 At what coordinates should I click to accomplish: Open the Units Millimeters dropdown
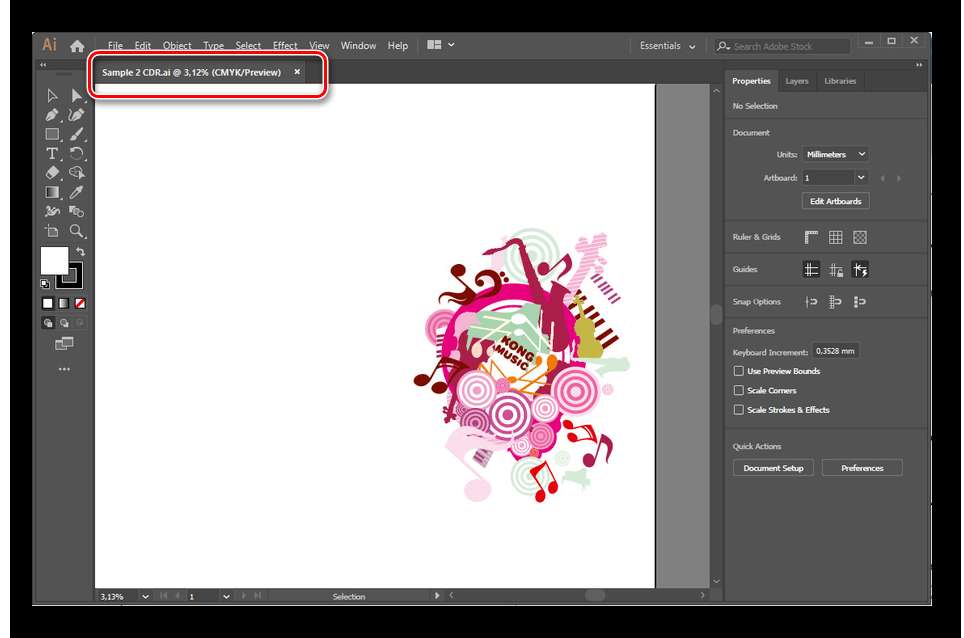tap(835, 155)
